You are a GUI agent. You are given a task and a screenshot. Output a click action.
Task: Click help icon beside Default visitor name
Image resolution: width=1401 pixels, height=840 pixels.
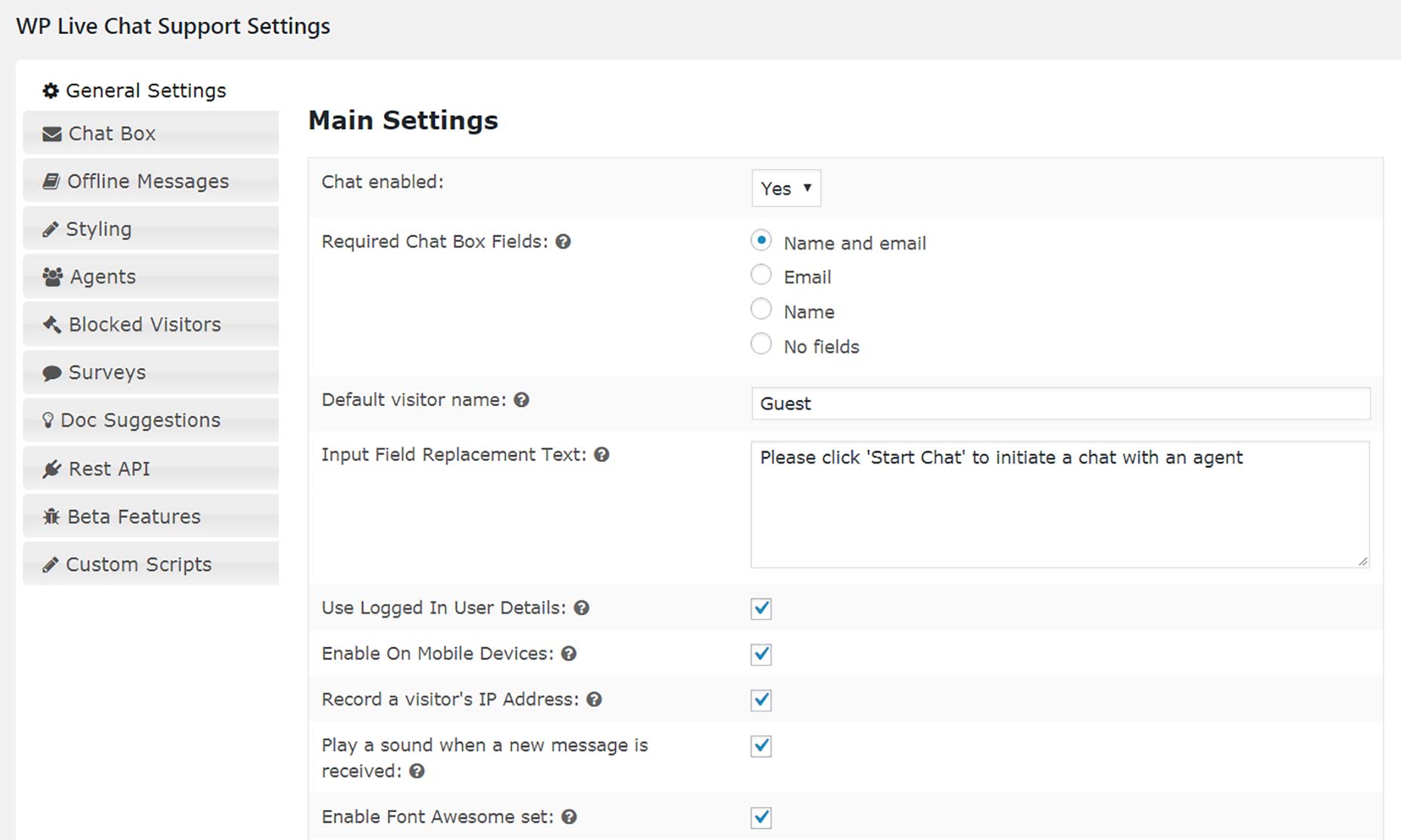pos(522,400)
